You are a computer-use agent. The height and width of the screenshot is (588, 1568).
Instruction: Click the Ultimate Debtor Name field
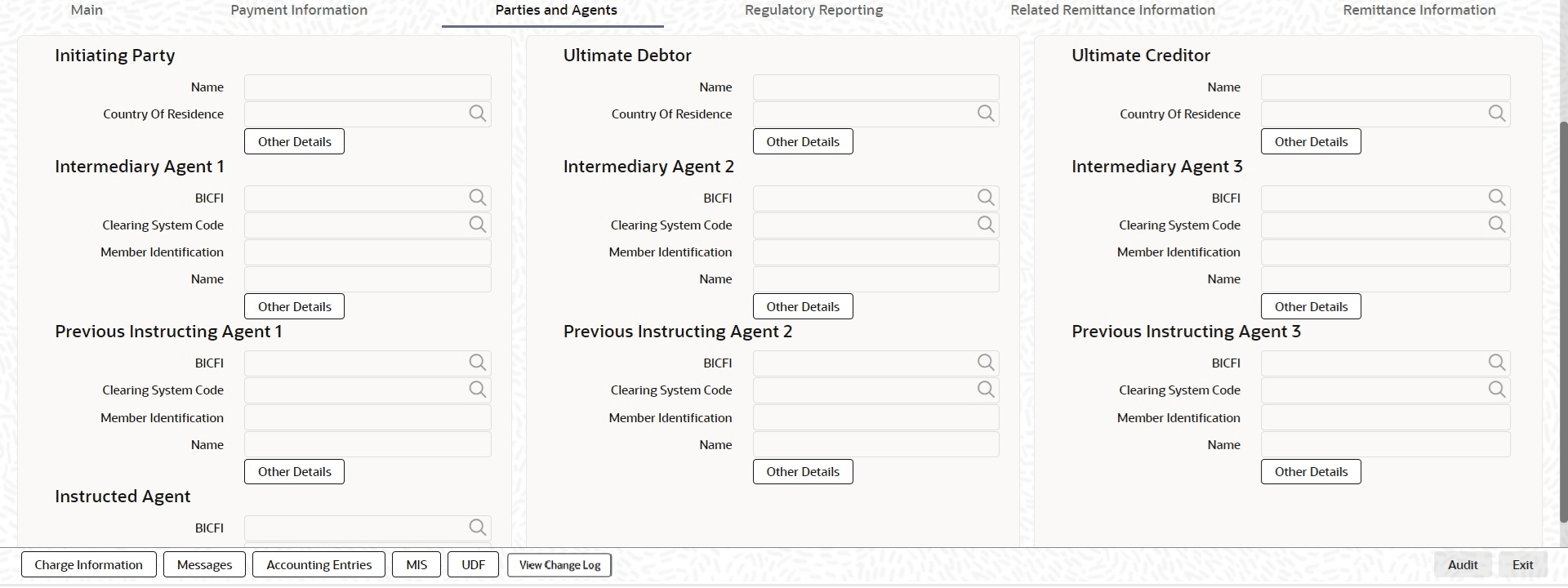point(875,87)
